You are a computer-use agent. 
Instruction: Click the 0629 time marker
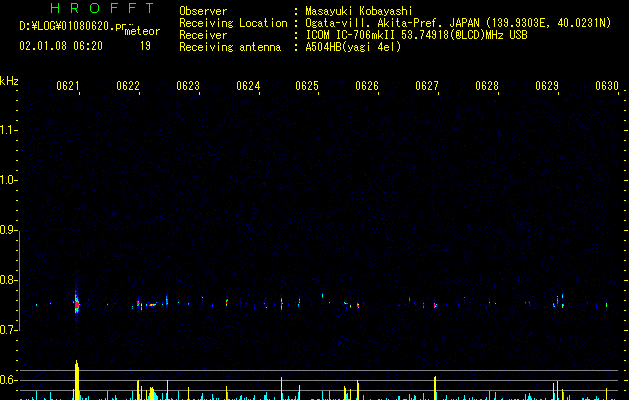pos(547,86)
